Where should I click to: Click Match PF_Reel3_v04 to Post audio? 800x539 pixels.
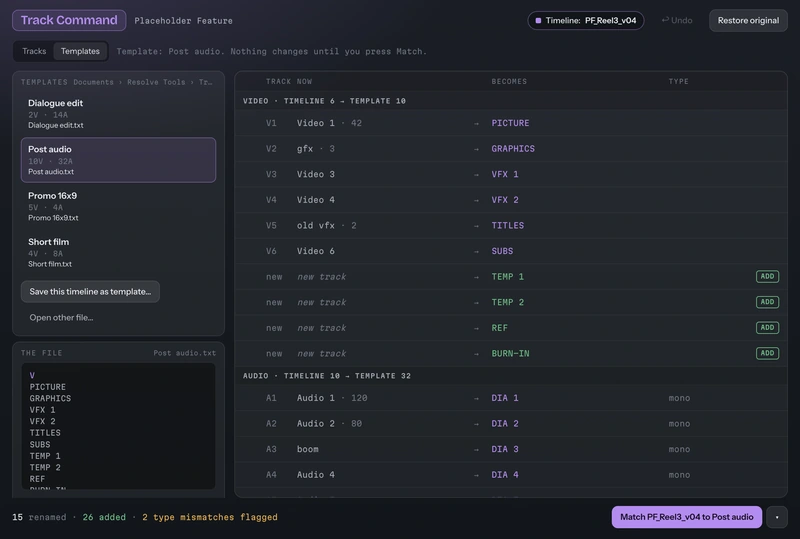(686, 517)
